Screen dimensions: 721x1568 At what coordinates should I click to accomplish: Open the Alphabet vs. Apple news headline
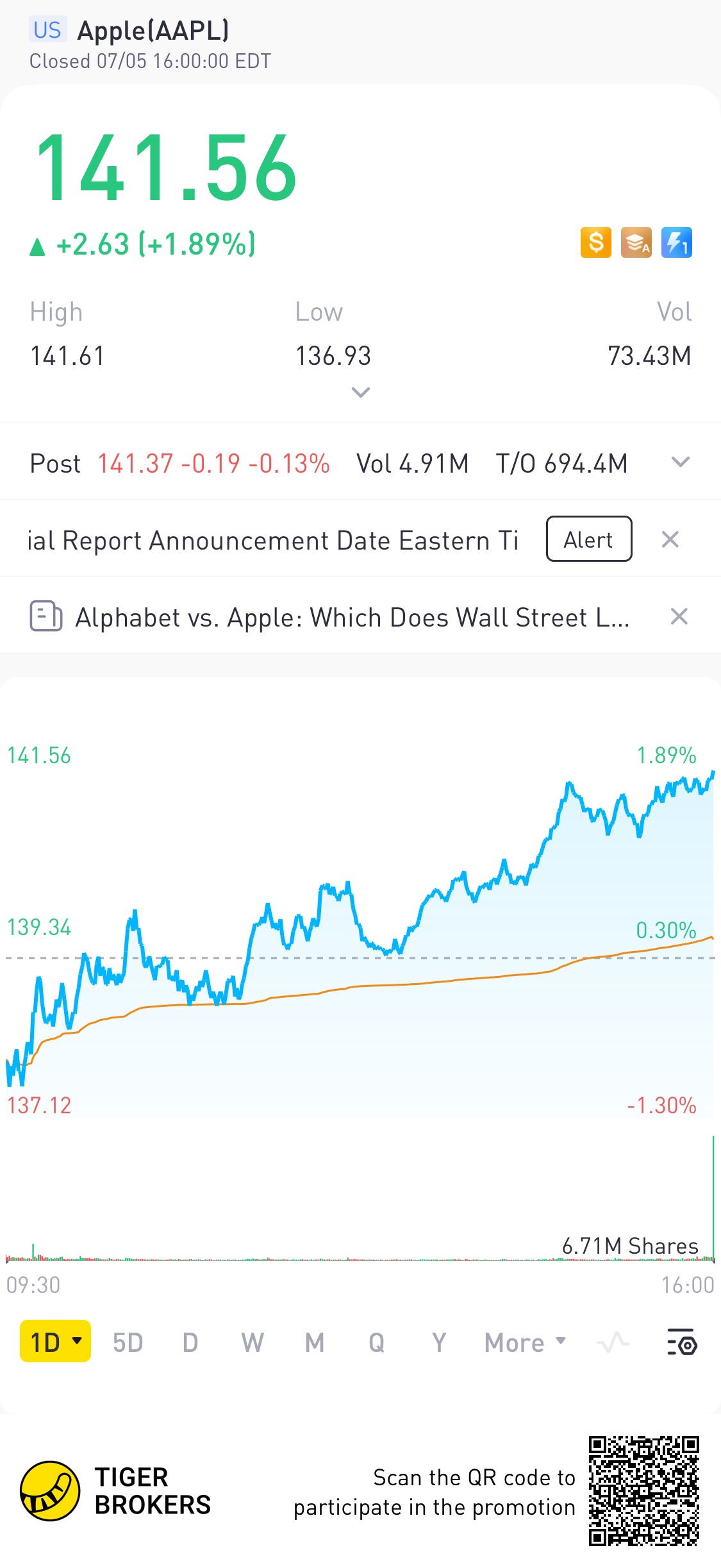(x=352, y=617)
